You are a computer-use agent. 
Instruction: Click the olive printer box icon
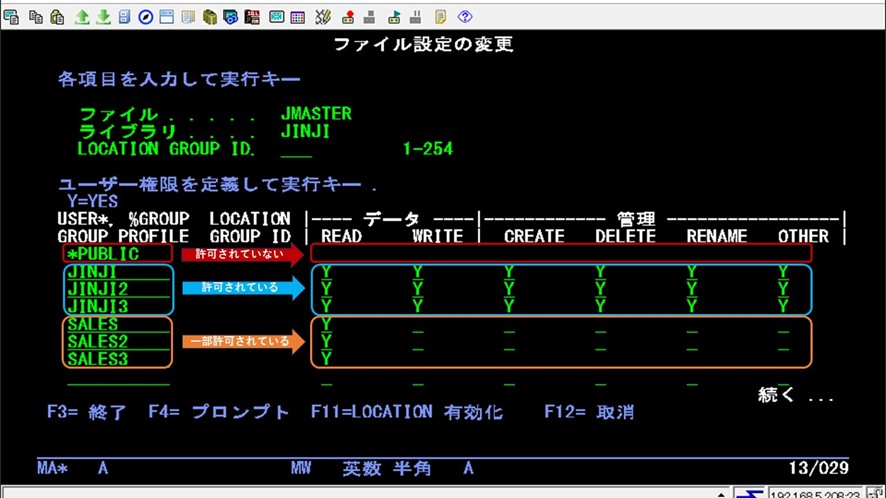coord(210,17)
